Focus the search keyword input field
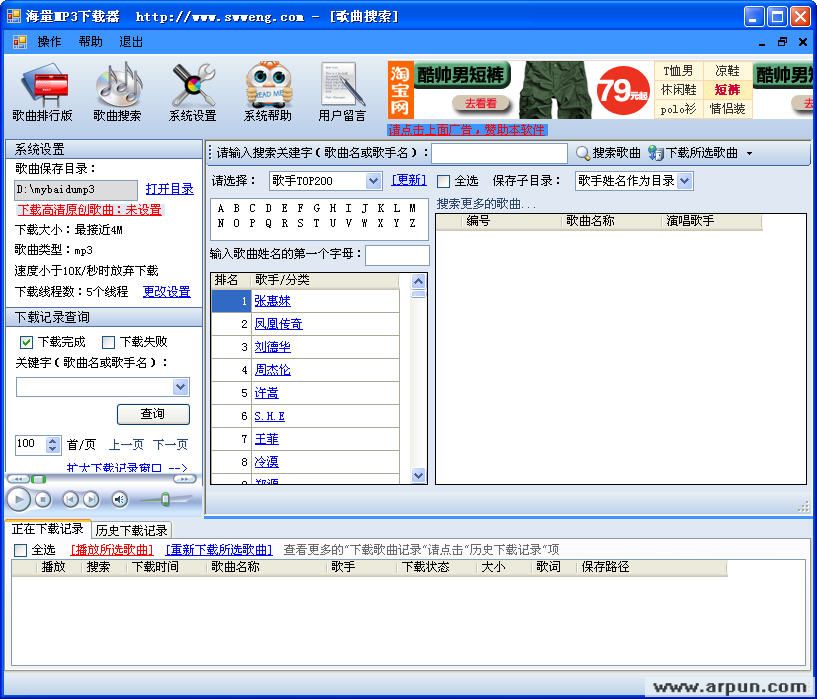The image size is (817, 699). [499, 153]
